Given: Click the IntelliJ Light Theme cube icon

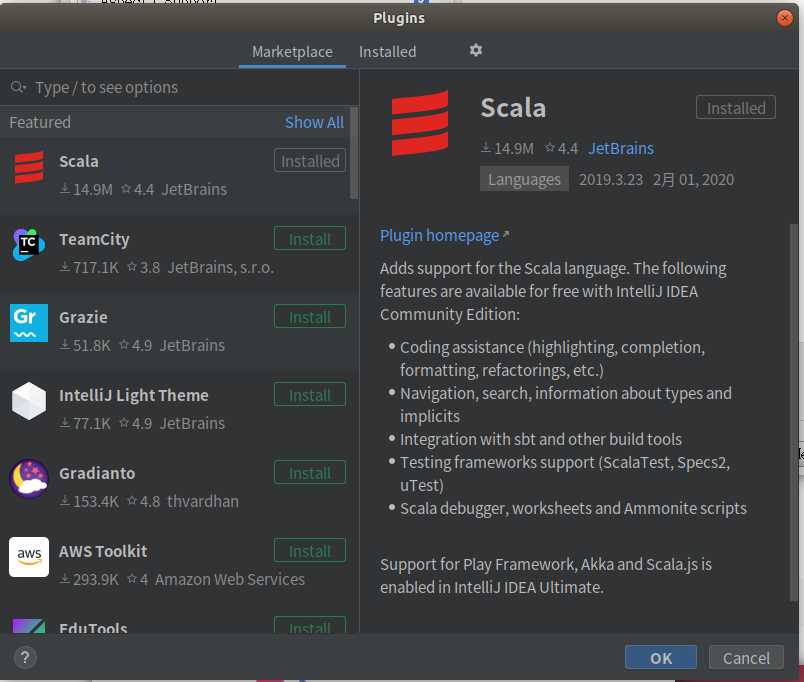Looking at the screenshot, I should point(29,401).
